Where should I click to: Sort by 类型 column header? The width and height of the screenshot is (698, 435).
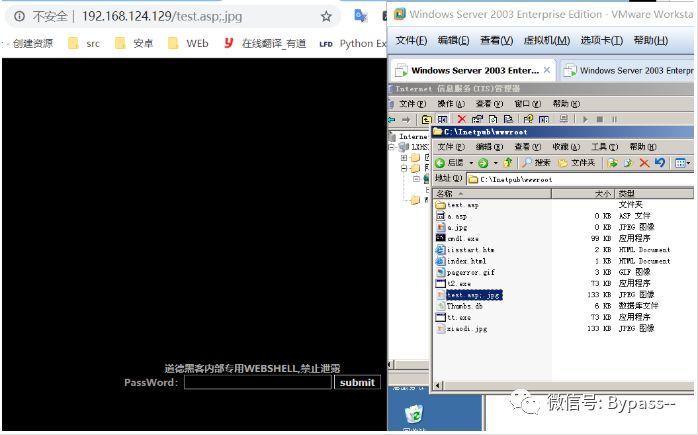coord(654,193)
